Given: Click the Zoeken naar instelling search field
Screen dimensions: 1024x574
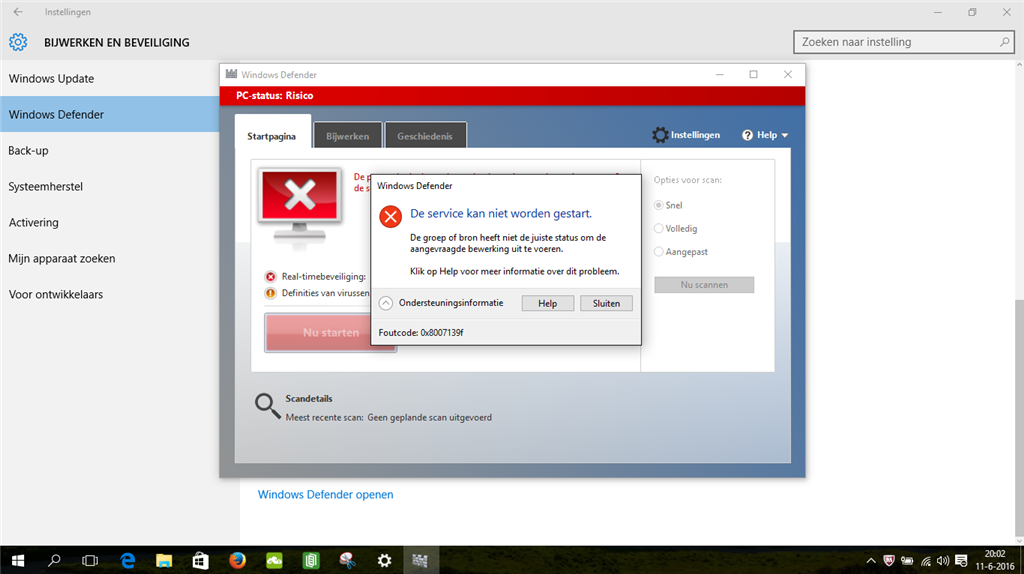Looking at the screenshot, I should pyautogui.click(x=904, y=42).
